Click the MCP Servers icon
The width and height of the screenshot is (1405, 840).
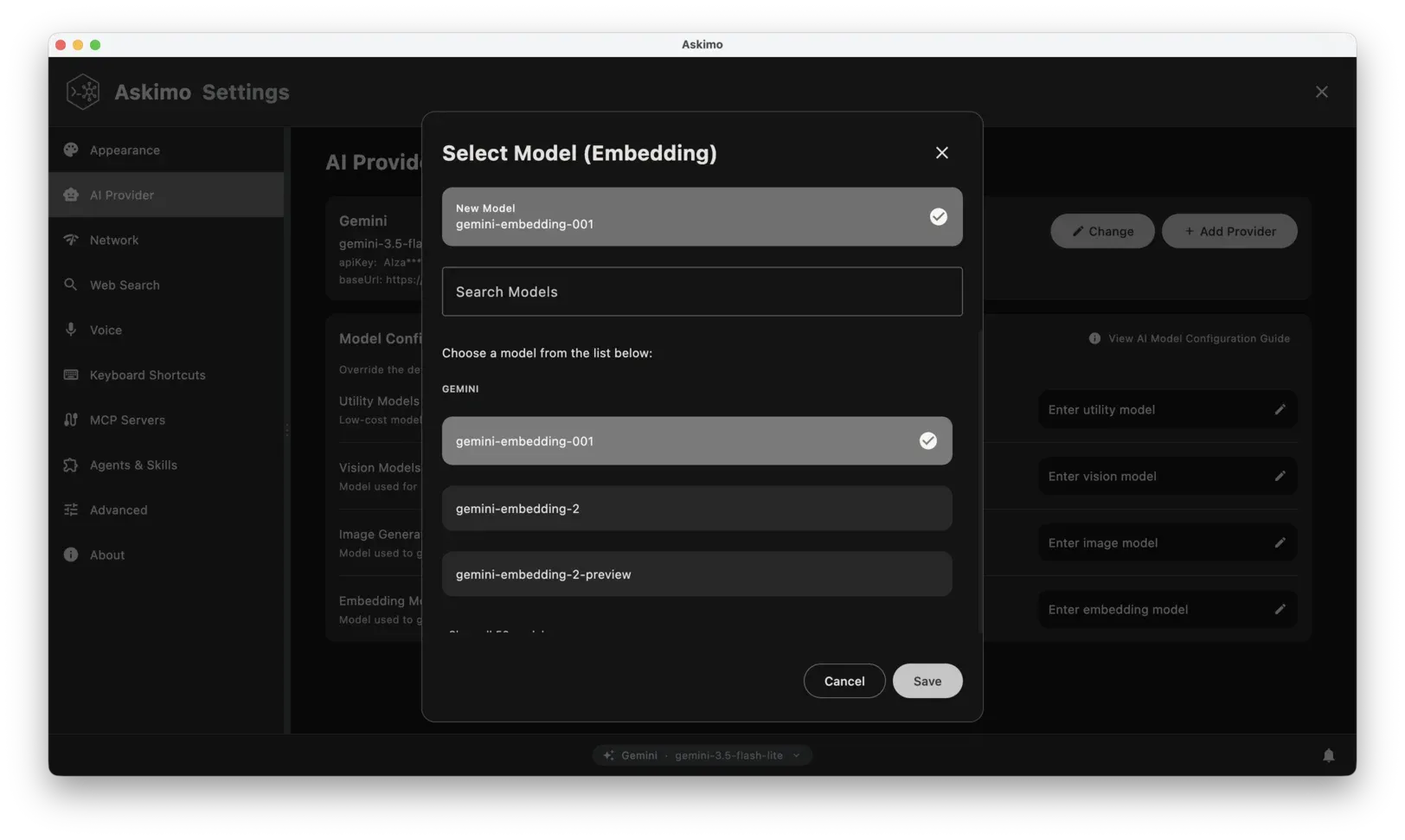(x=71, y=420)
